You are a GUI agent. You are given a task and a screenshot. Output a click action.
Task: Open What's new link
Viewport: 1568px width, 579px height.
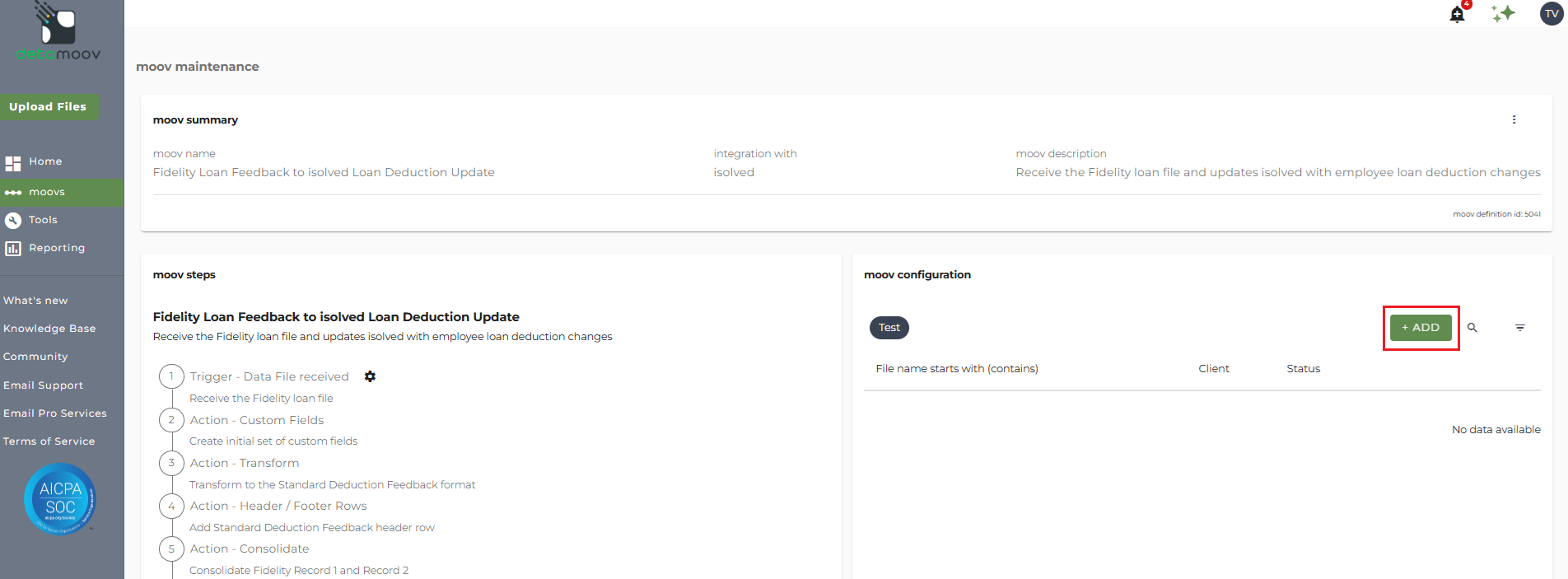pyautogui.click(x=35, y=301)
